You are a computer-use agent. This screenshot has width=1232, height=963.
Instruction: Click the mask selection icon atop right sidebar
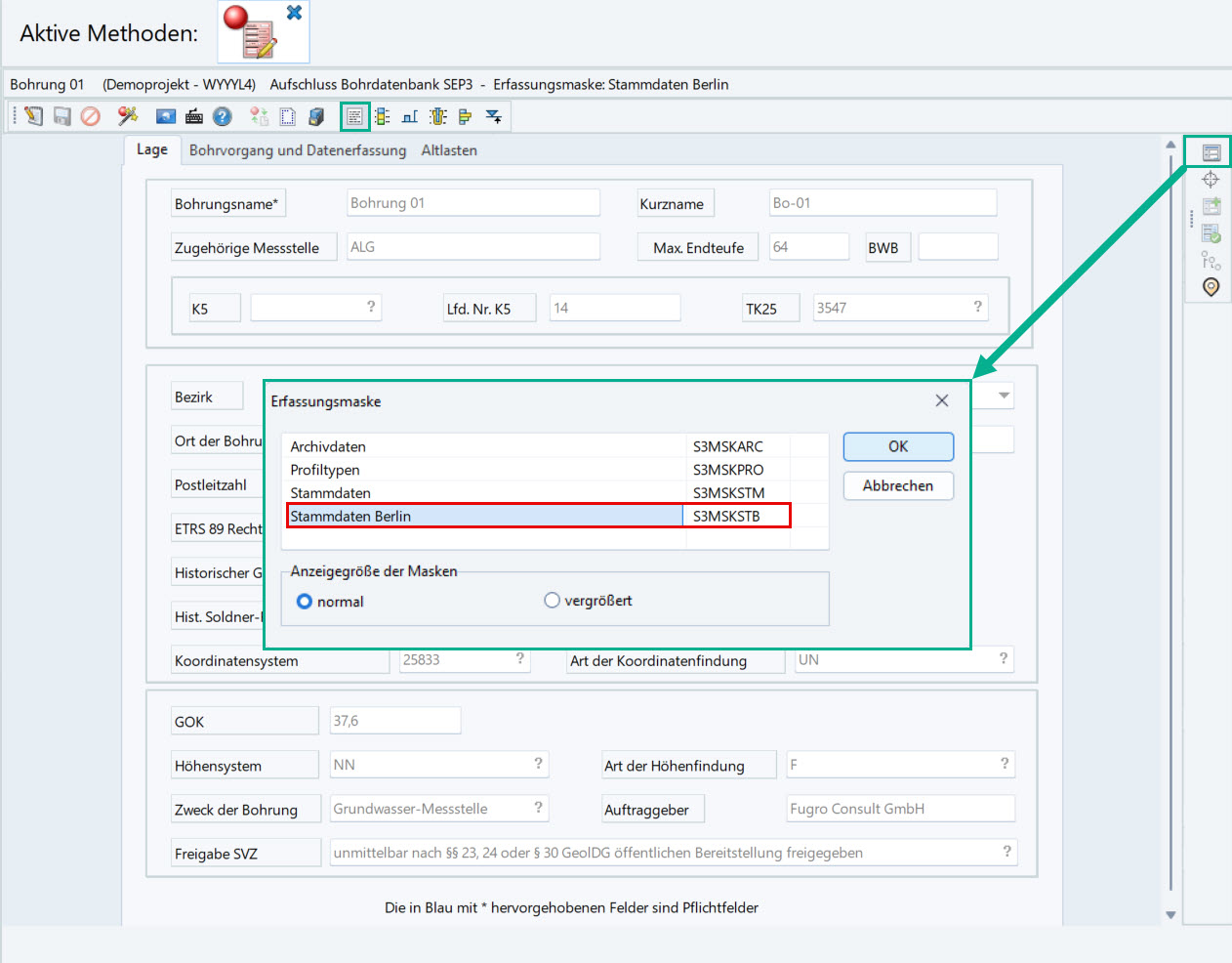pos(1211,152)
